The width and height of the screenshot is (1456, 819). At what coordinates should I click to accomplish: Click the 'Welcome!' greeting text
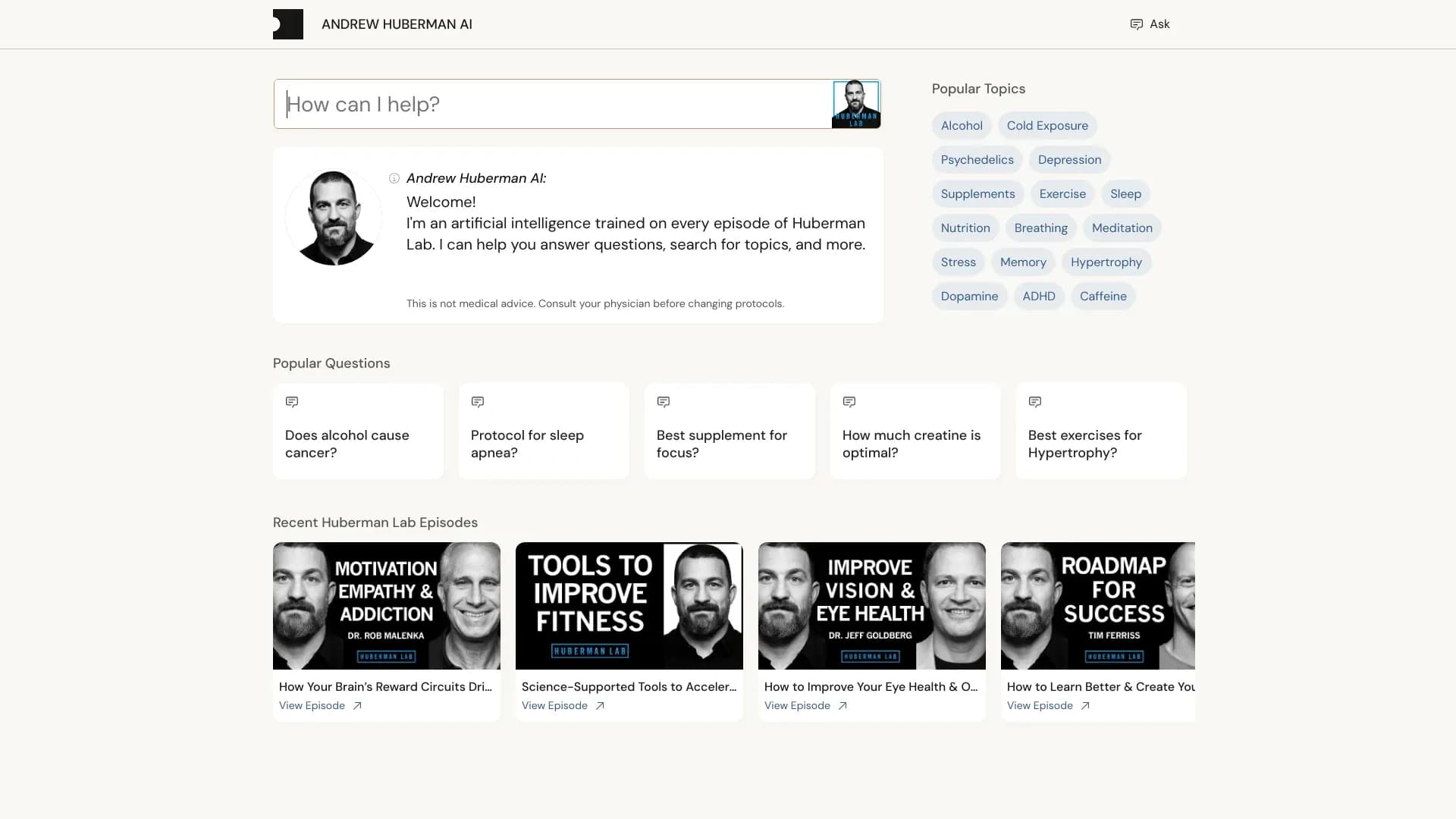point(441,202)
